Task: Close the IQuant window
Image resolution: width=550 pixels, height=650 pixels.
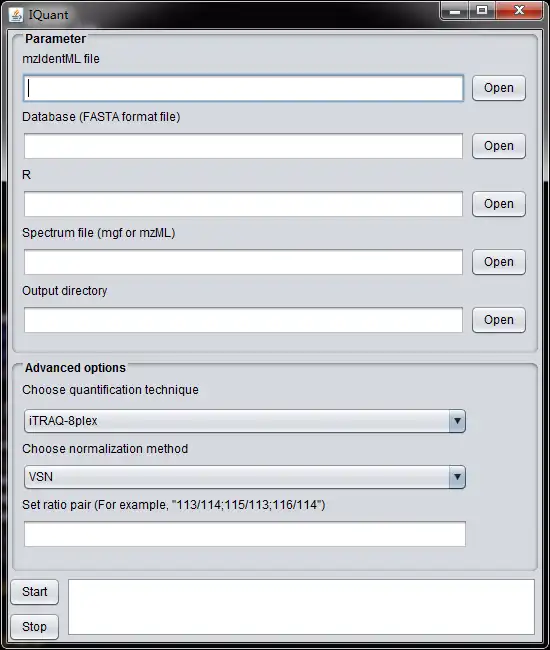Action: (x=519, y=11)
